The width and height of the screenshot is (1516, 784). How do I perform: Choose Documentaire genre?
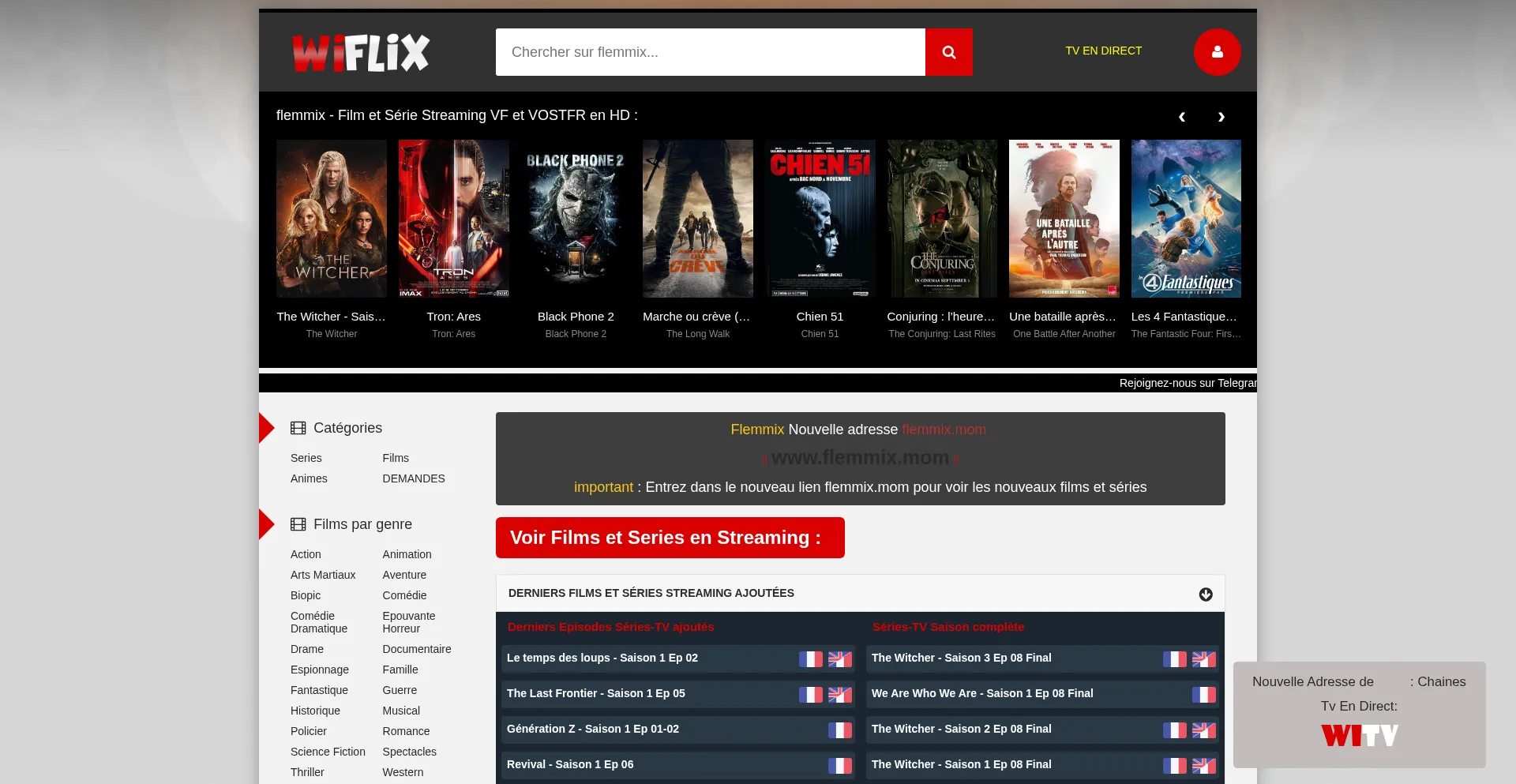417,649
